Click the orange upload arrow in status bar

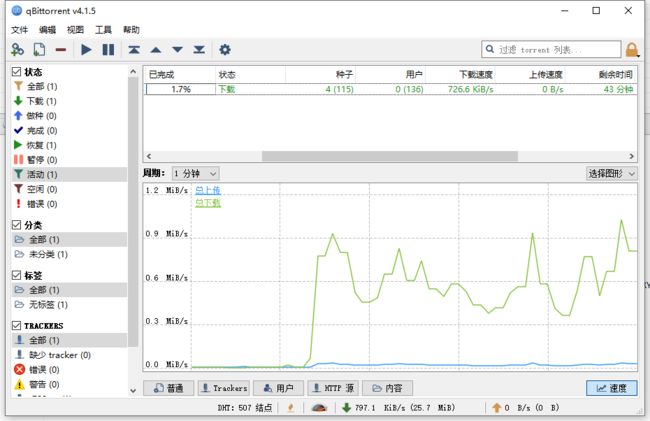[497, 408]
